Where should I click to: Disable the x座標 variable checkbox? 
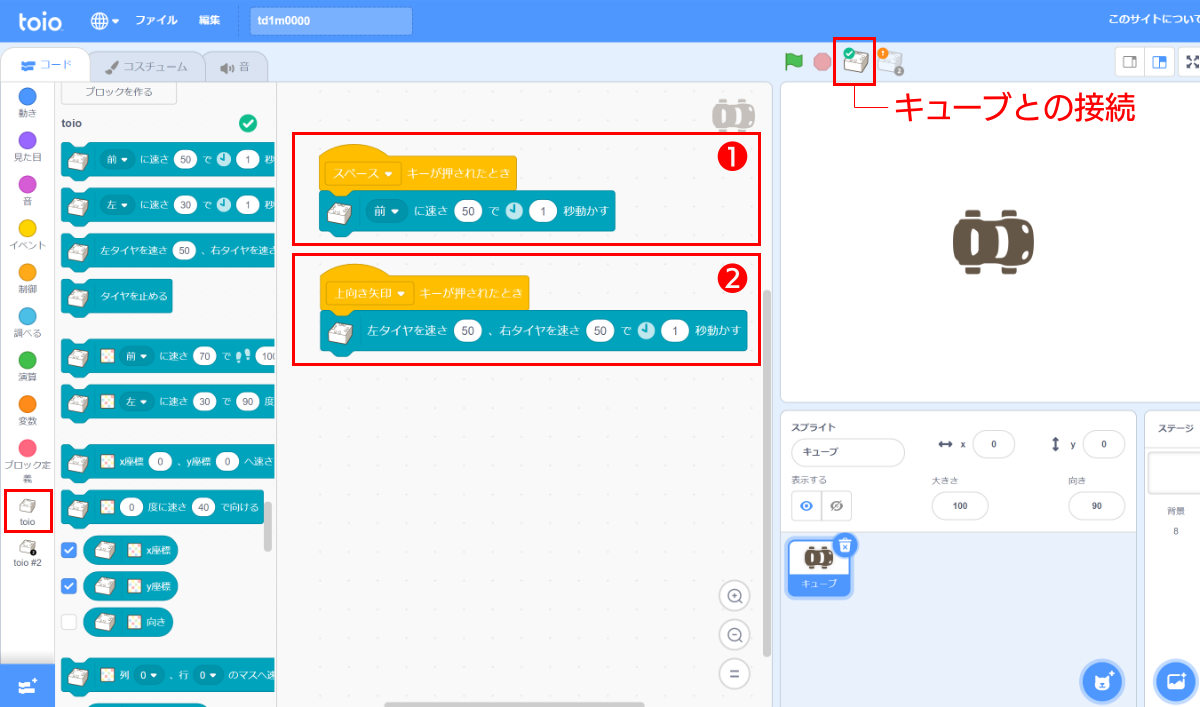coord(69,550)
